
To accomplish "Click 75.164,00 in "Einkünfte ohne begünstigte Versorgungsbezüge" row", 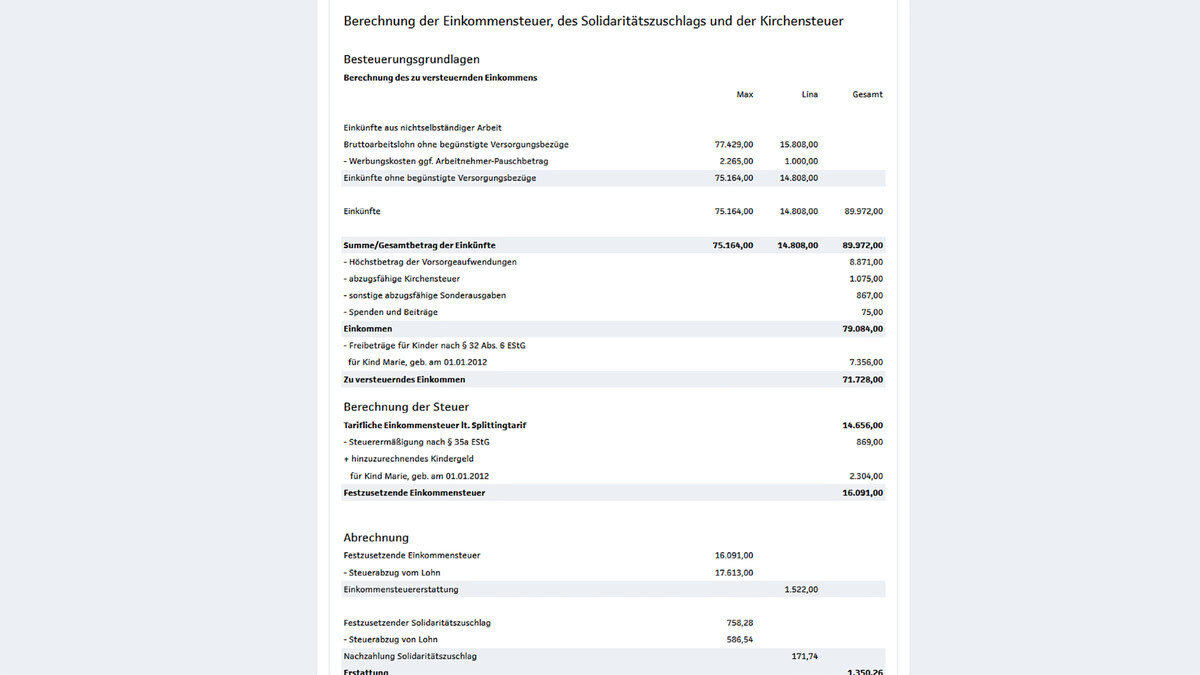I will tap(735, 178).
